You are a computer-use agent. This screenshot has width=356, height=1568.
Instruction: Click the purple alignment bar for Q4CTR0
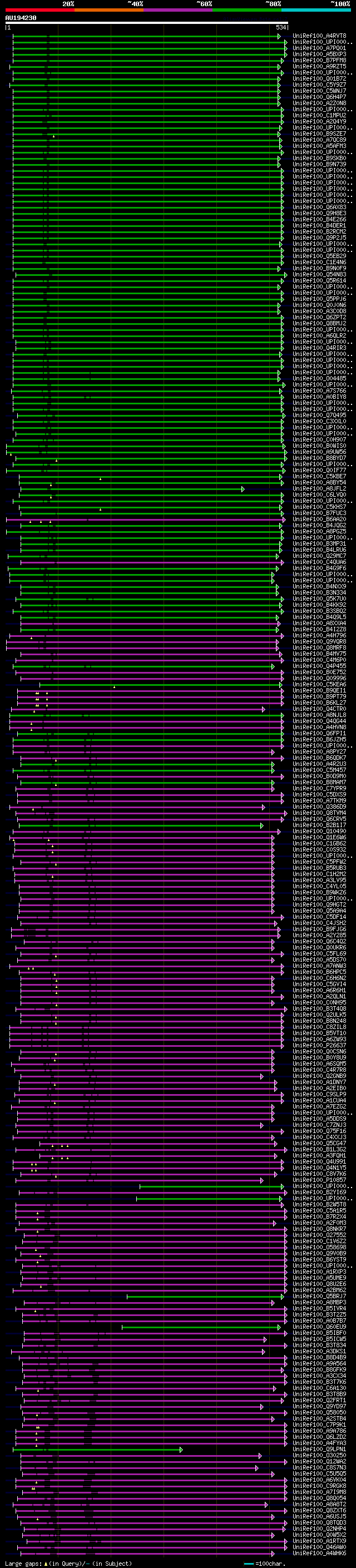(138, 709)
